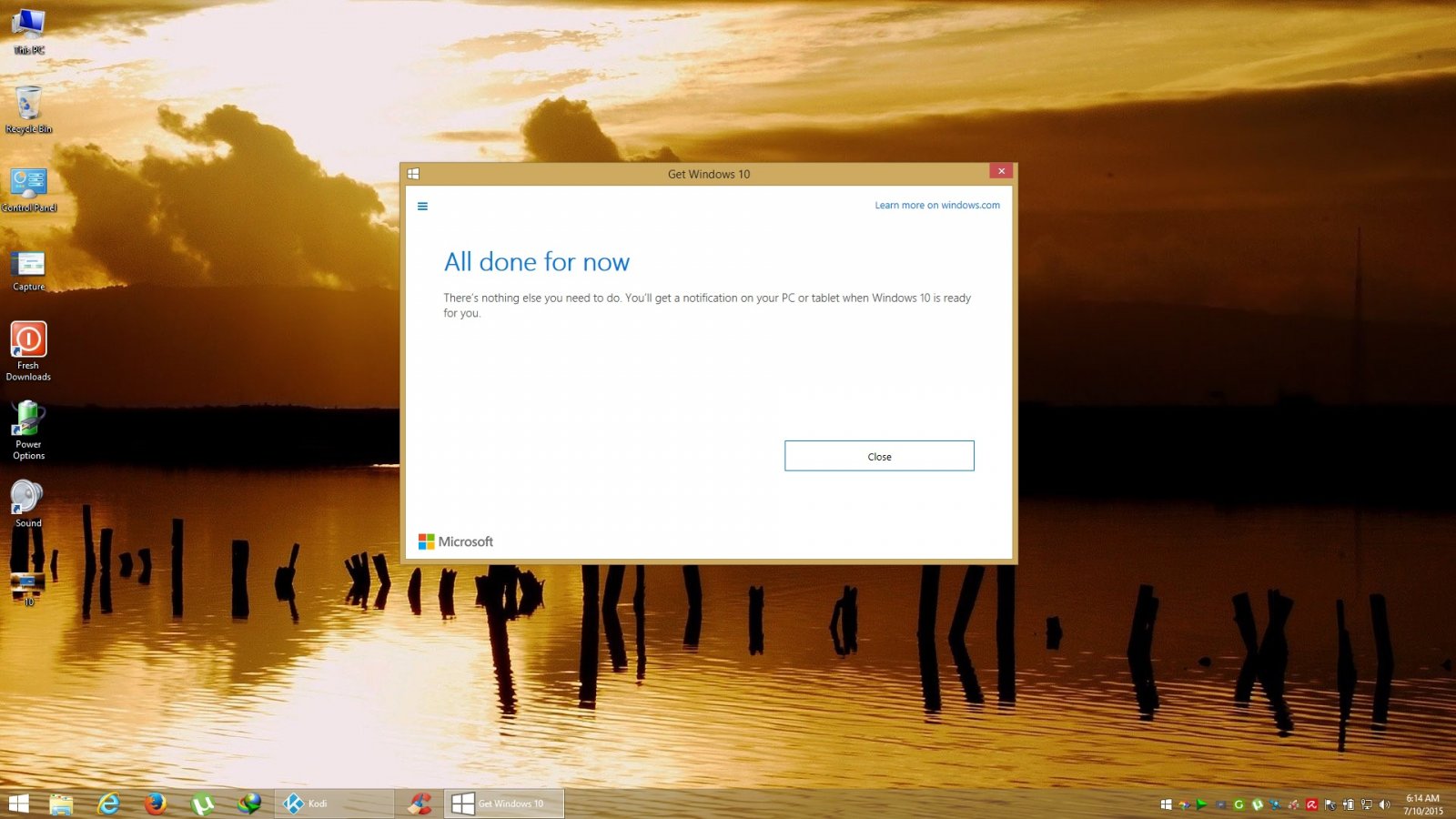The width and height of the screenshot is (1456, 819).
Task: Open CCleaner from the taskbar
Action: pos(420,804)
